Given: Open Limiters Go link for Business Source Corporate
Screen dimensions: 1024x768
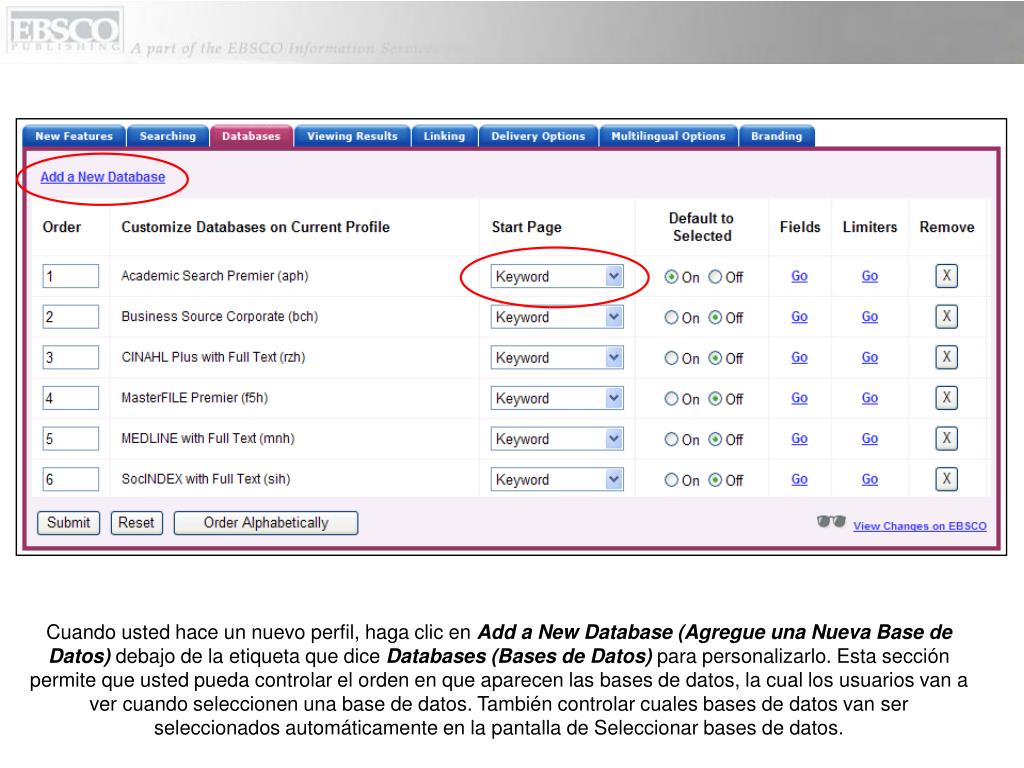Looking at the screenshot, I should 870,317.
